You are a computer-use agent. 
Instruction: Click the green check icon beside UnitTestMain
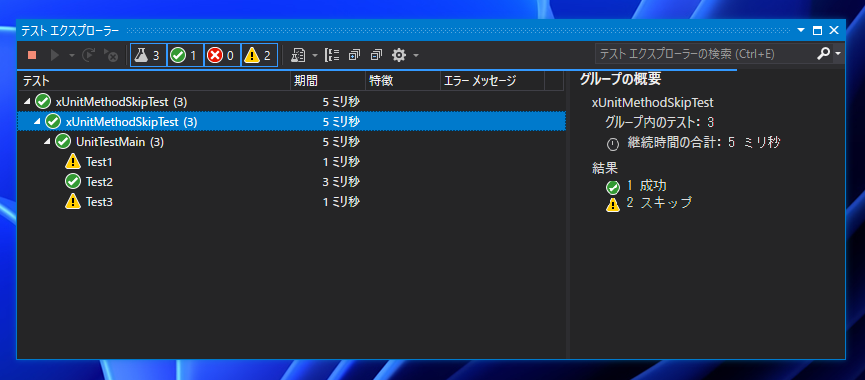(x=63, y=142)
